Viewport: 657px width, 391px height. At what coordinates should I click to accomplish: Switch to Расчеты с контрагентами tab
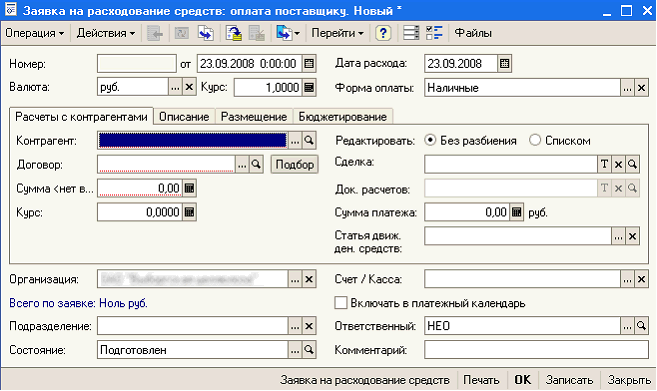pyautogui.click(x=81, y=117)
